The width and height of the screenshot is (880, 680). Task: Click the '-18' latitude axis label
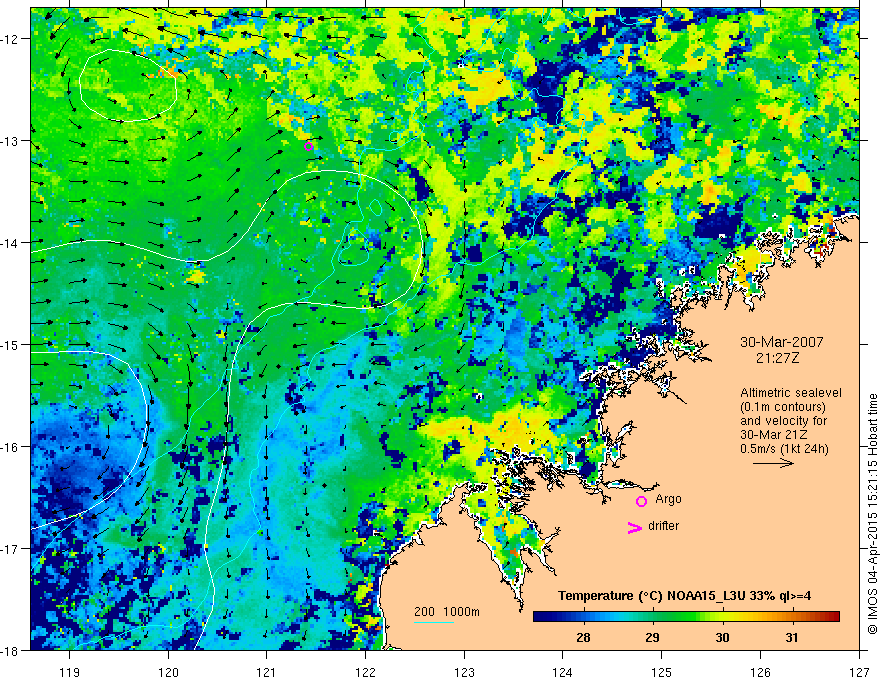click(x=10, y=650)
